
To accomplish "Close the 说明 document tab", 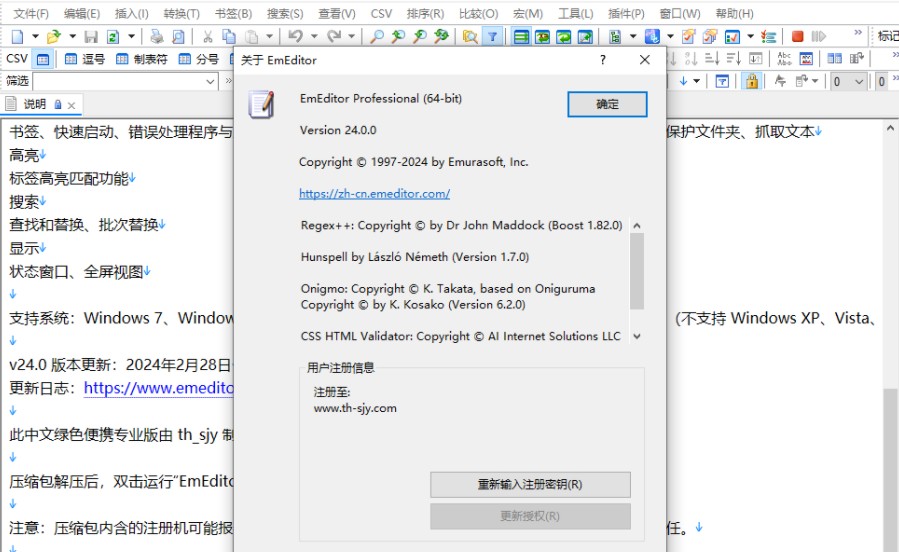I will point(71,105).
